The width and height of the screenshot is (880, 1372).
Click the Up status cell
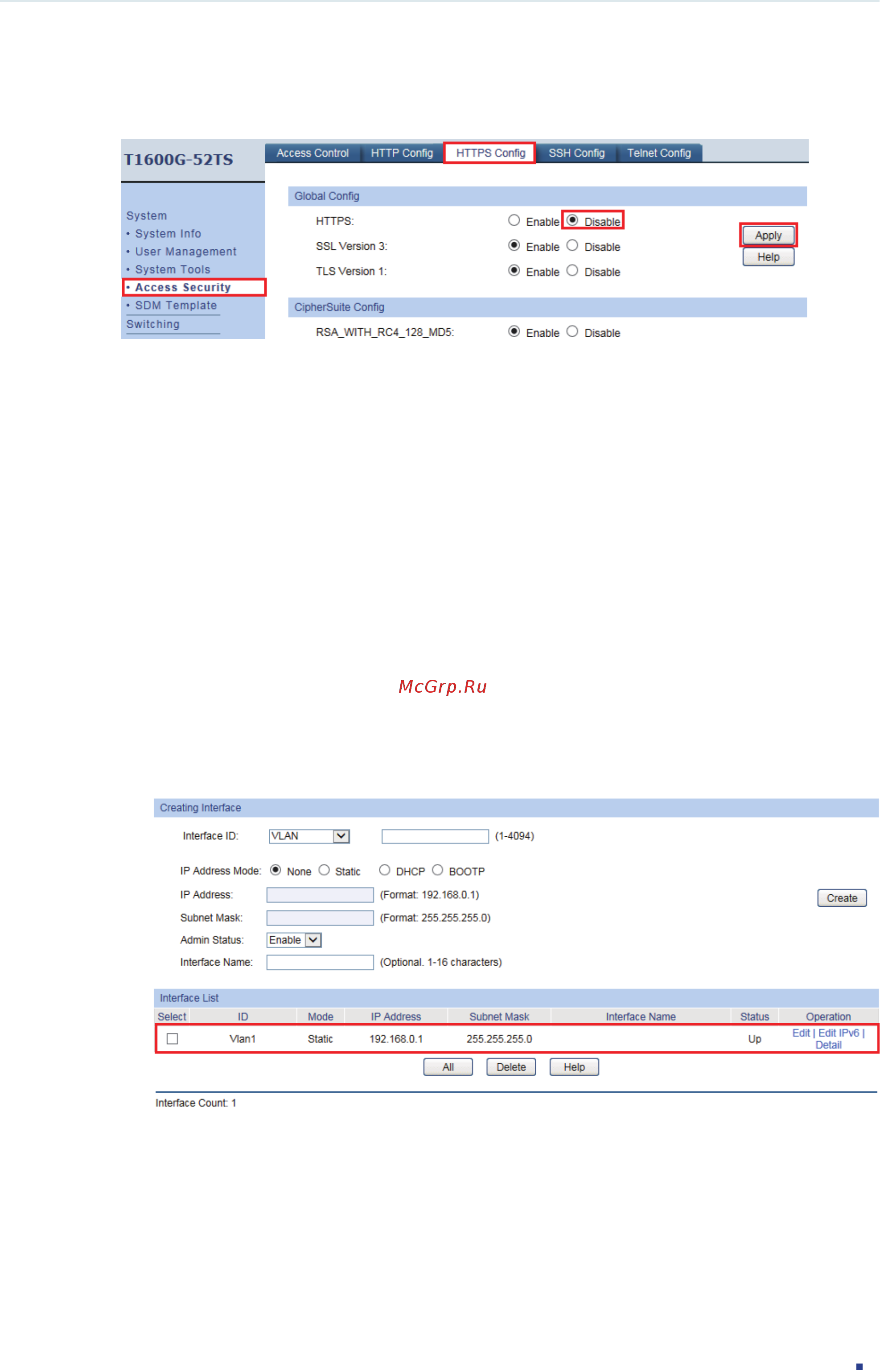click(x=755, y=1039)
